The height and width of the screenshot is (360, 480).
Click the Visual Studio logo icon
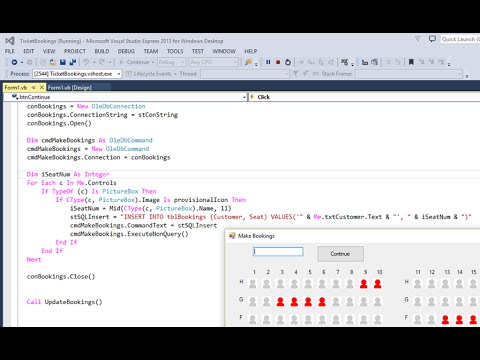(x=10, y=41)
